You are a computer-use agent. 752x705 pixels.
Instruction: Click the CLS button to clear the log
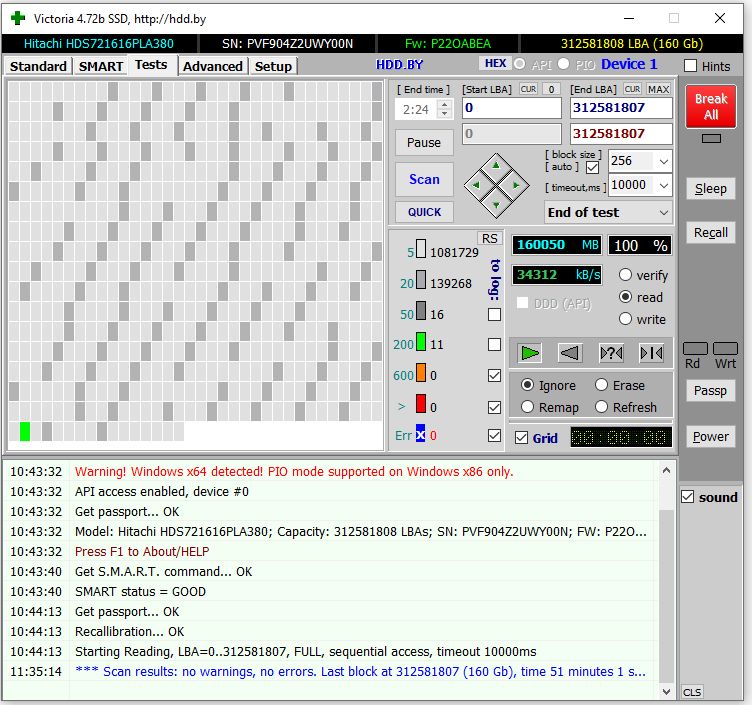[692, 692]
